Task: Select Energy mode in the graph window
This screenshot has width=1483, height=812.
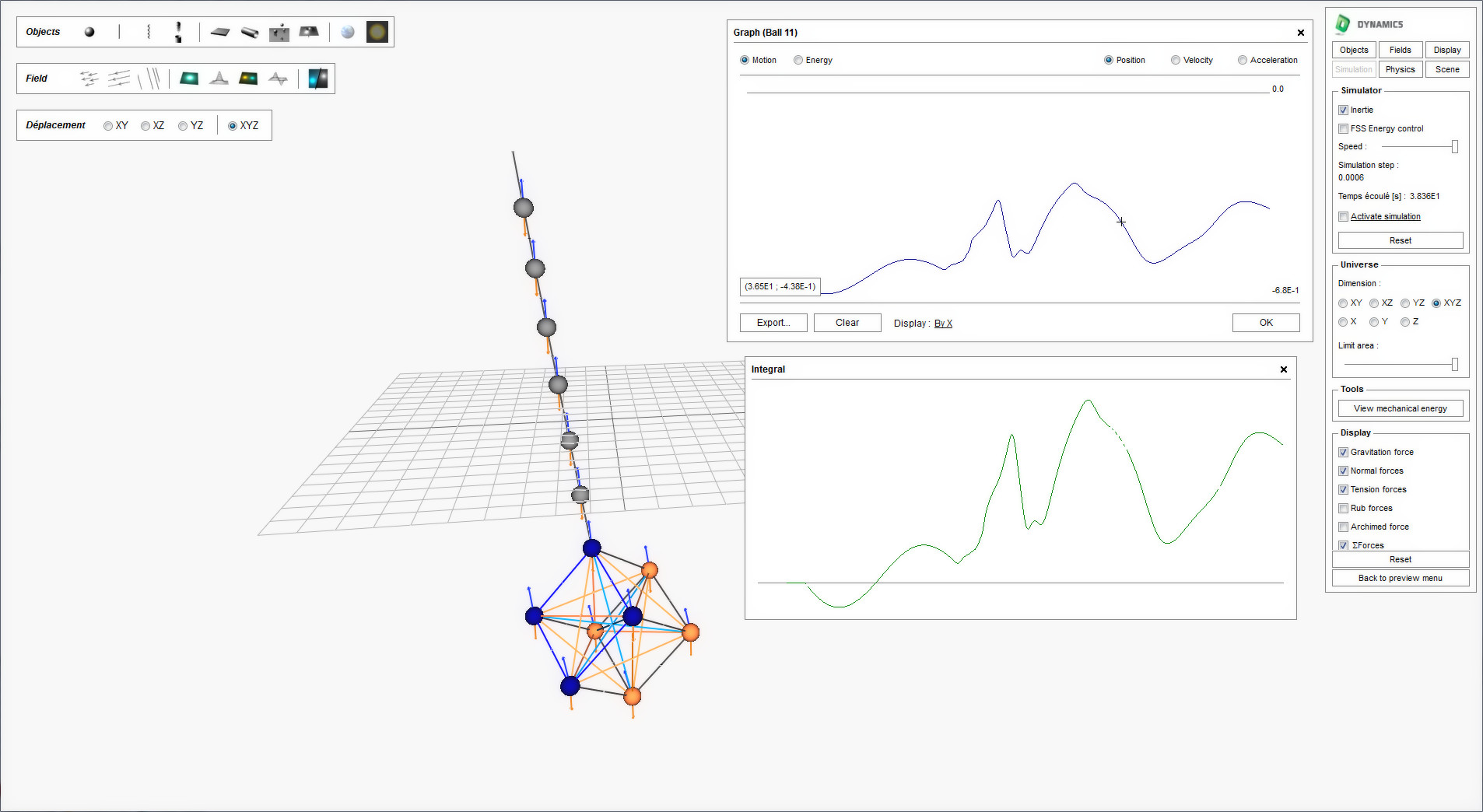Action: [x=798, y=60]
